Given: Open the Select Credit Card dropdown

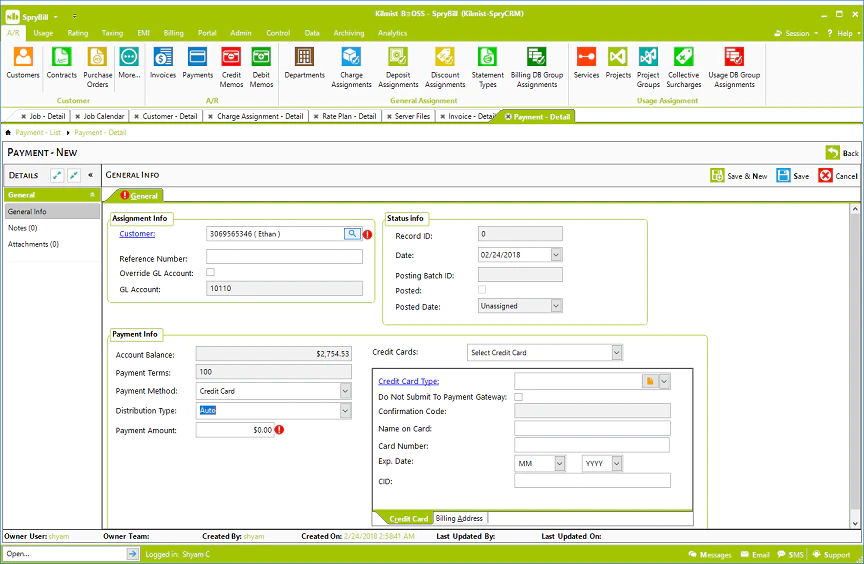Looking at the screenshot, I should coord(617,352).
